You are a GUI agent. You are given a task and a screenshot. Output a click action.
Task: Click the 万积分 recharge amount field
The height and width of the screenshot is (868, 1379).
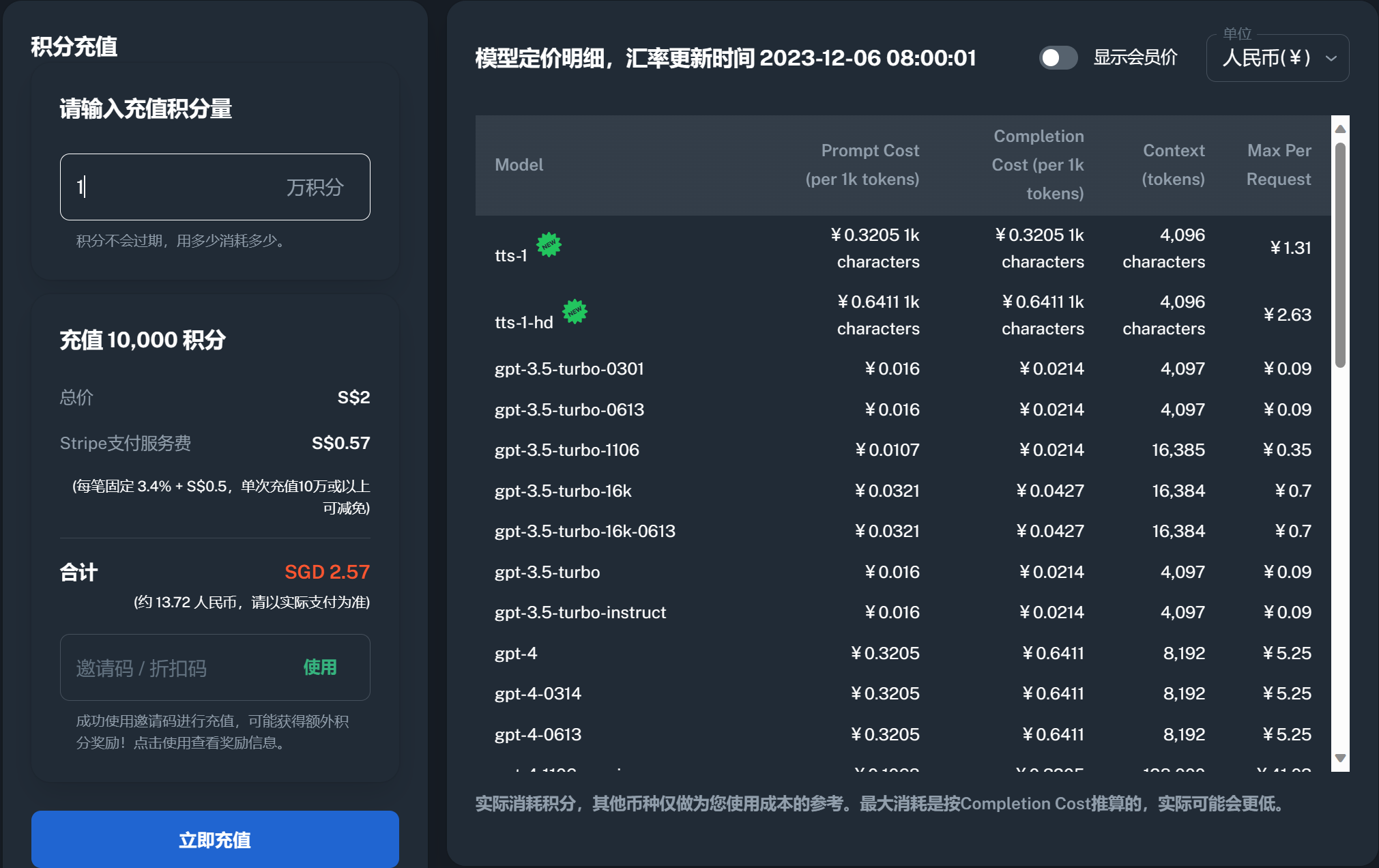click(215, 187)
